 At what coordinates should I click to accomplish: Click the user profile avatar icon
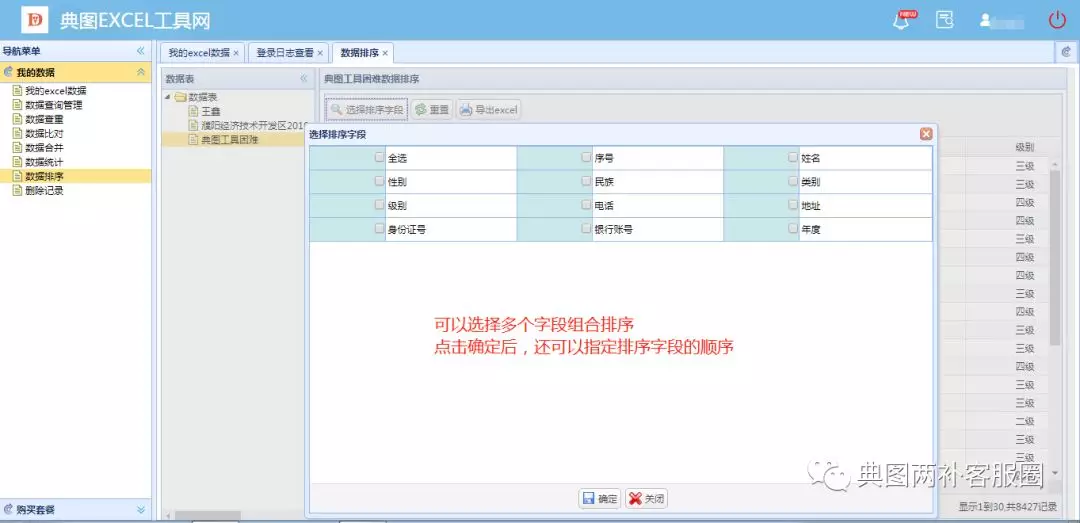[987, 20]
